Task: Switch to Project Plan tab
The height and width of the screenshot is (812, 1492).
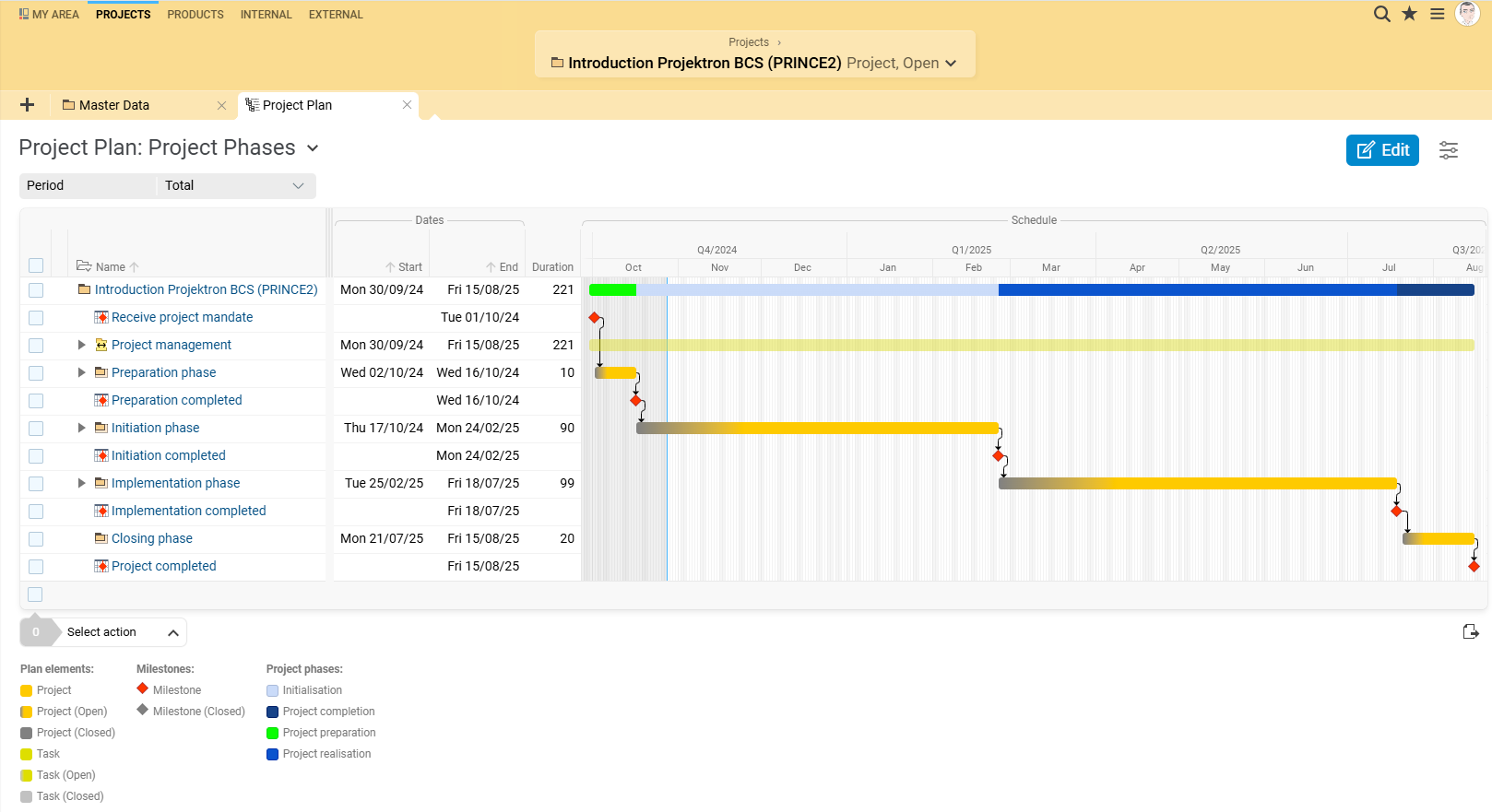Action: 297,105
